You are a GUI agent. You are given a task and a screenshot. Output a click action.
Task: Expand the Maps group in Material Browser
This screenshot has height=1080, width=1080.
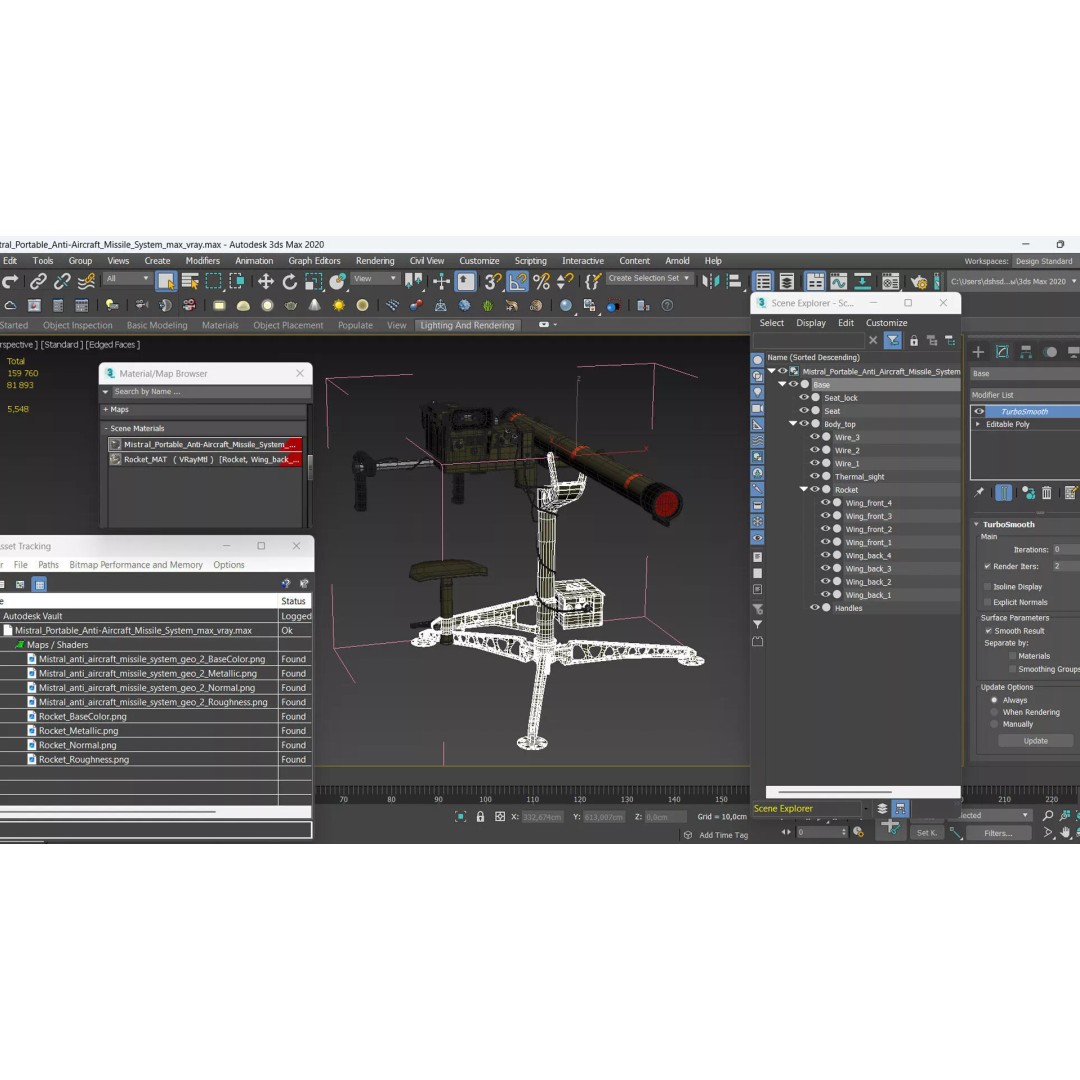[105, 409]
